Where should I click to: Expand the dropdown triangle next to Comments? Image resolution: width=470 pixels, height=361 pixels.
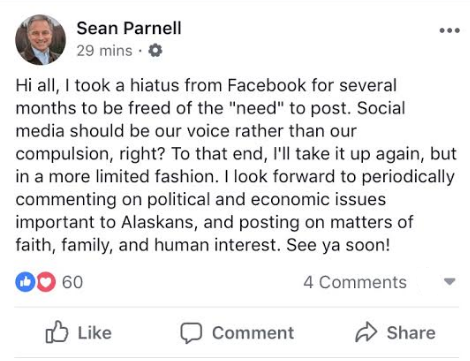[450, 282]
